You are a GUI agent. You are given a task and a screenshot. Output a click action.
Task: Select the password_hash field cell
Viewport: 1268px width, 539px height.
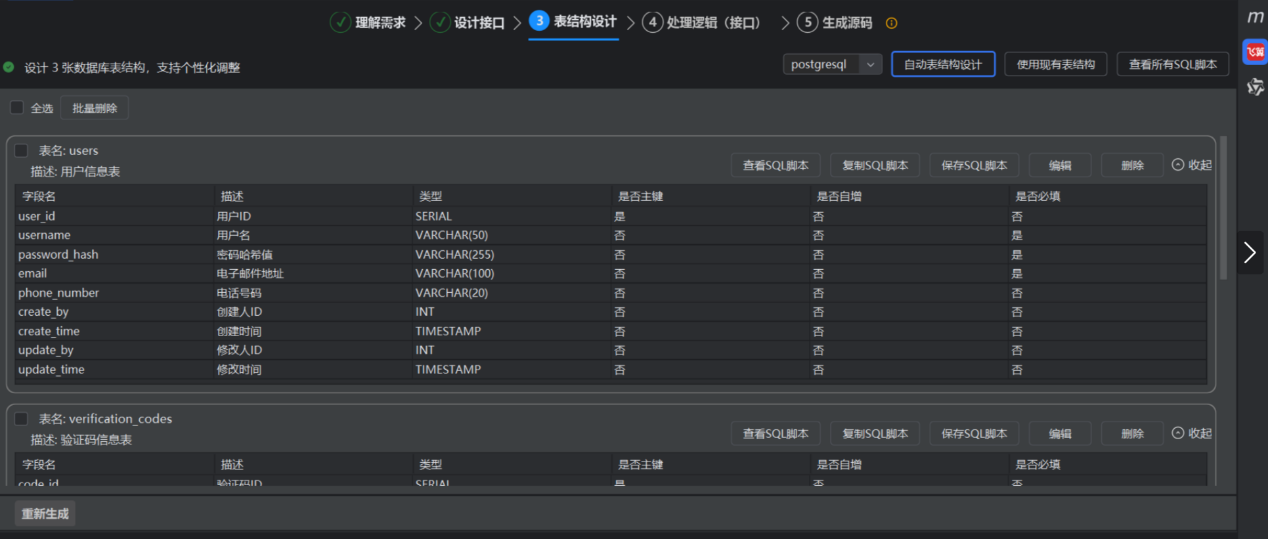pyautogui.click(x=114, y=255)
